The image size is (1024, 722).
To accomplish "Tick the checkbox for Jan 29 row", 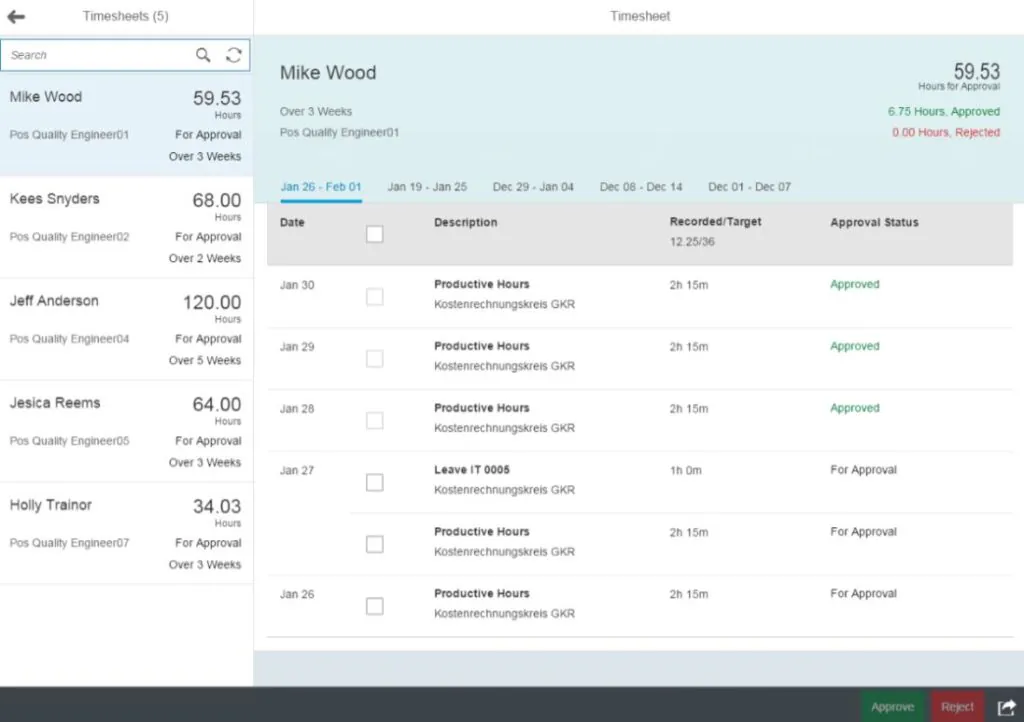I will tap(374, 358).
